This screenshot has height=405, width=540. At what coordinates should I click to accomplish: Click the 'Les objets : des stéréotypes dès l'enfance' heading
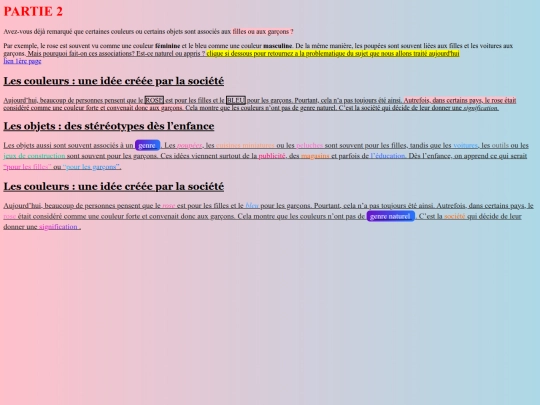(x=109, y=126)
